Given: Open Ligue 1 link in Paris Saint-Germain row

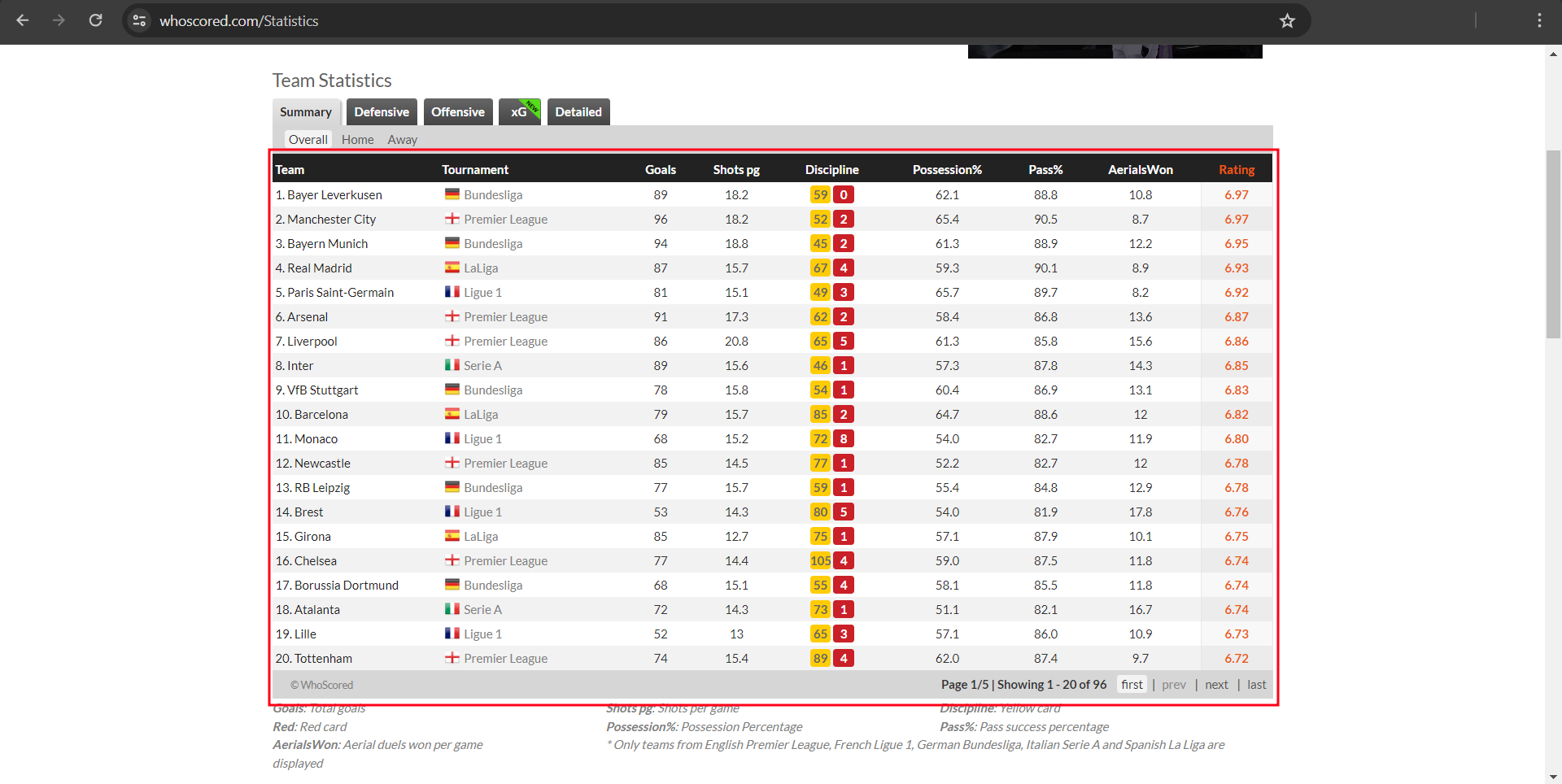Looking at the screenshot, I should [482, 293].
